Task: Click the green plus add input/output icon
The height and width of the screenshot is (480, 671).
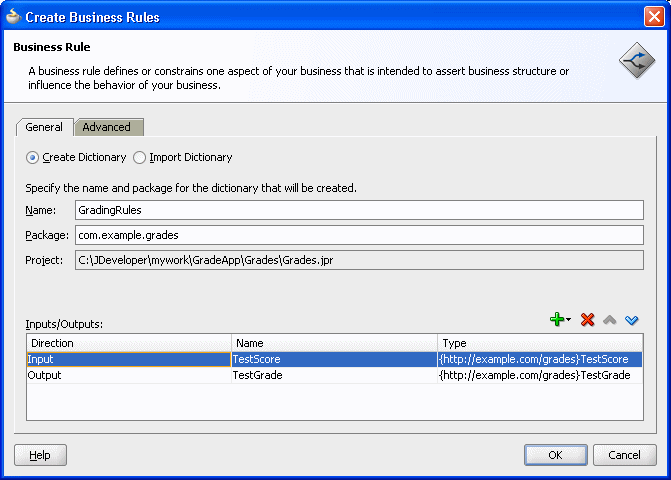Action: [x=560, y=319]
